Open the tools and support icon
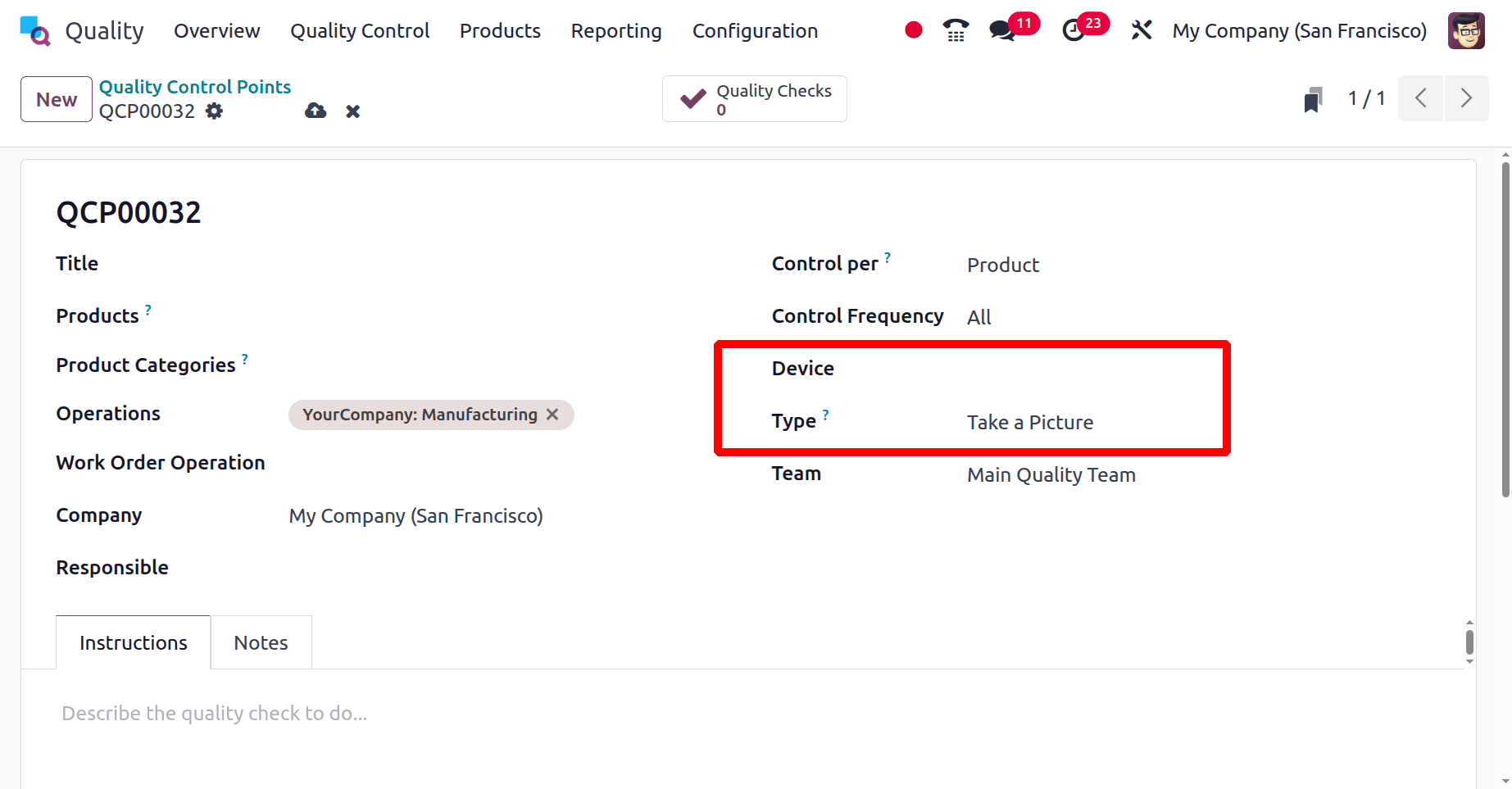 click(1141, 29)
